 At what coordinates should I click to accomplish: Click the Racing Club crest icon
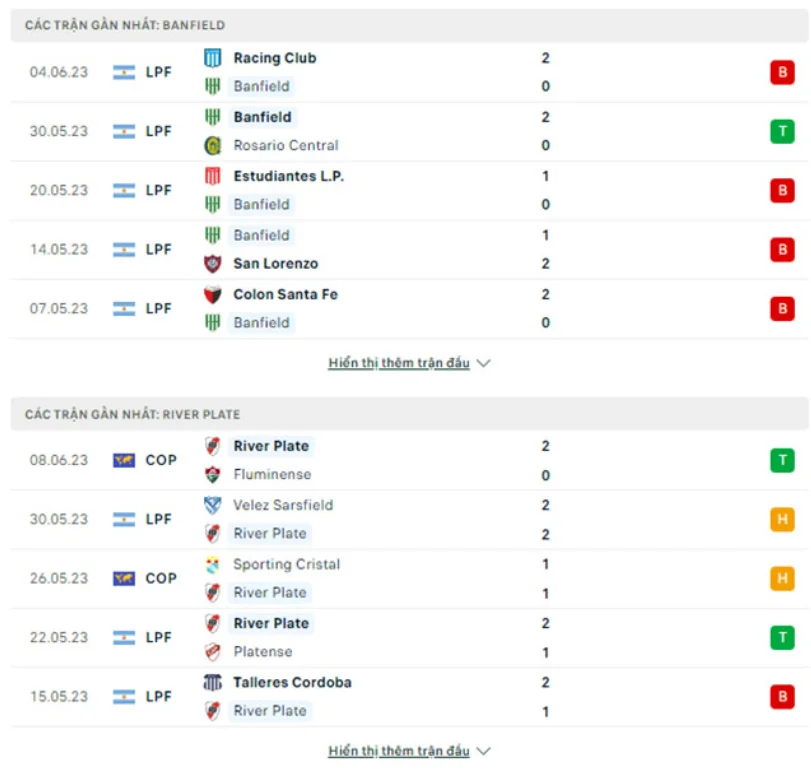click(x=213, y=58)
